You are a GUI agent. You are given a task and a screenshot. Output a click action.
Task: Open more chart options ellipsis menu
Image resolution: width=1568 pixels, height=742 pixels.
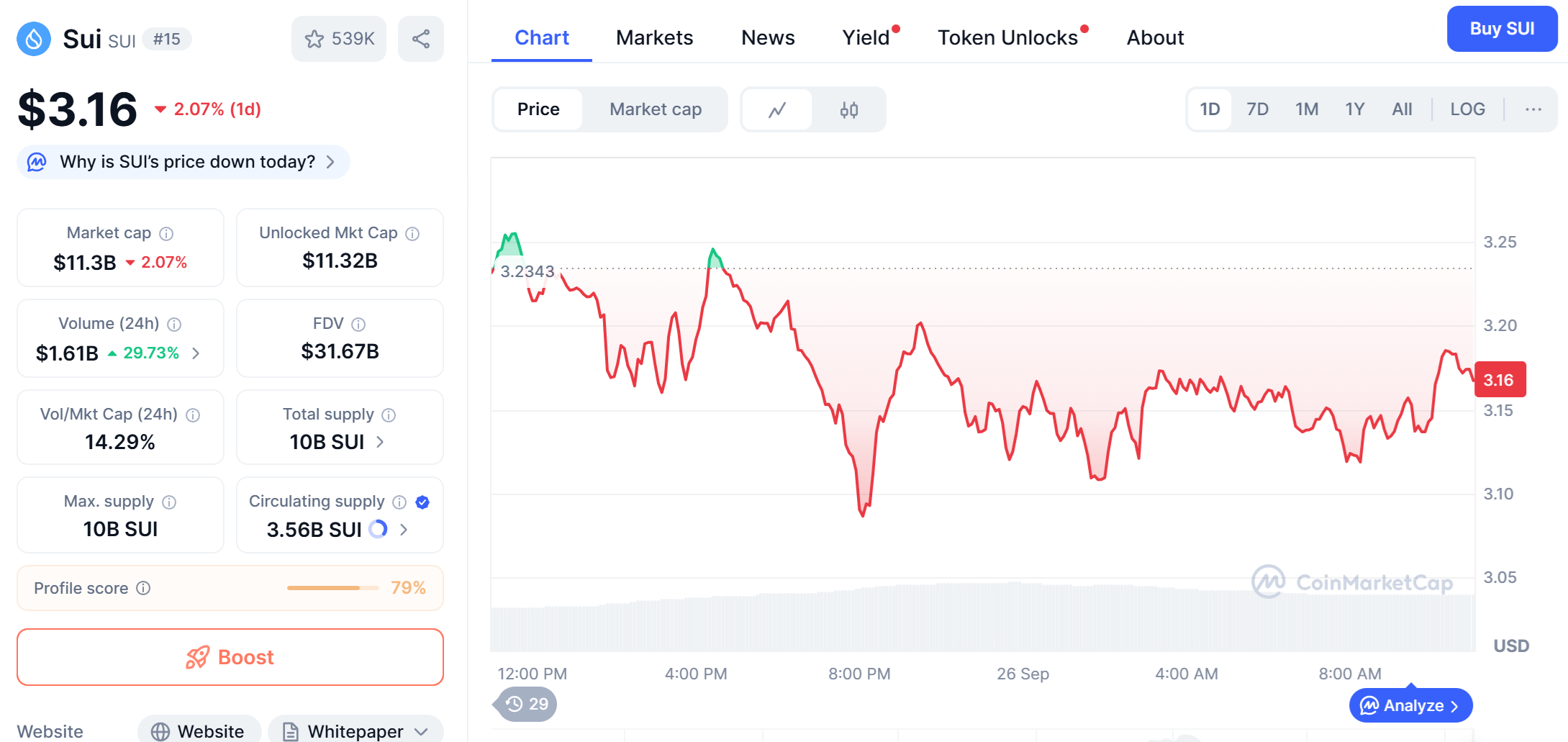click(1533, 109)
